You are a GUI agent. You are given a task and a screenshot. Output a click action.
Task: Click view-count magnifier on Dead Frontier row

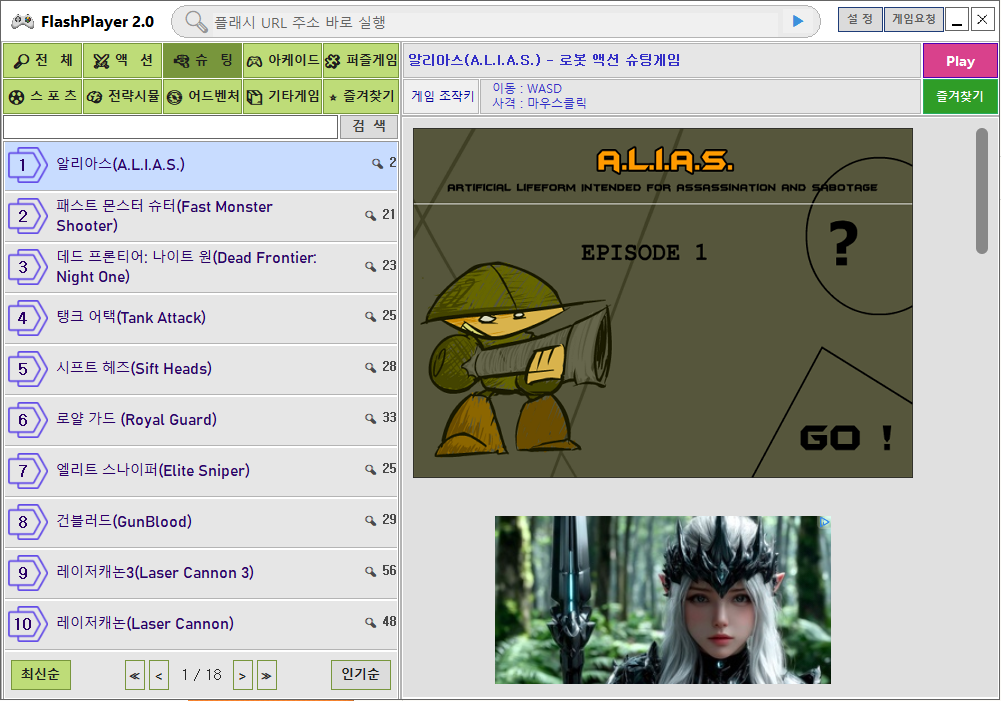coord(370,266)
